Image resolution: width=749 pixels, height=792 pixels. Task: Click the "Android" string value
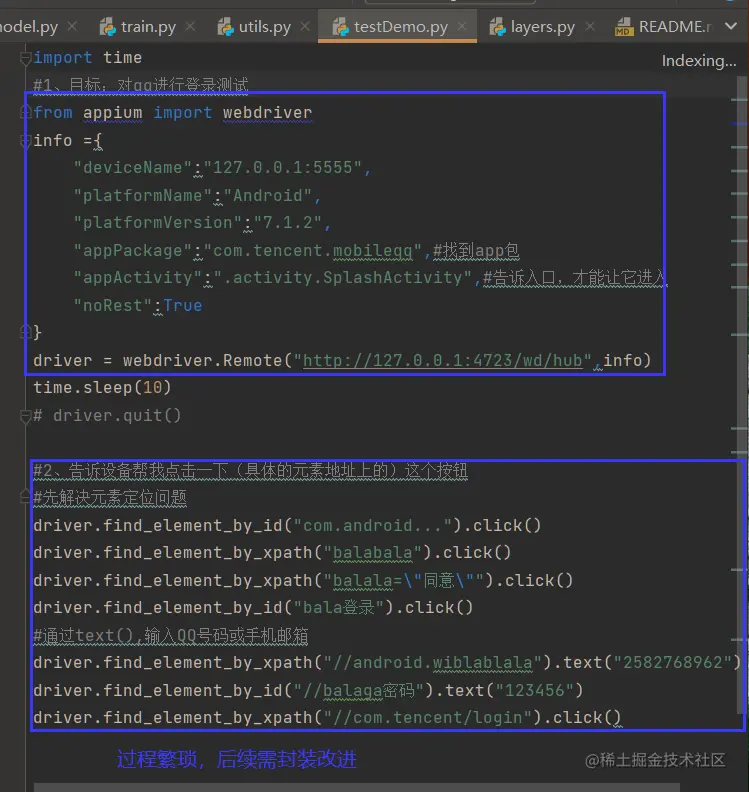268,195
